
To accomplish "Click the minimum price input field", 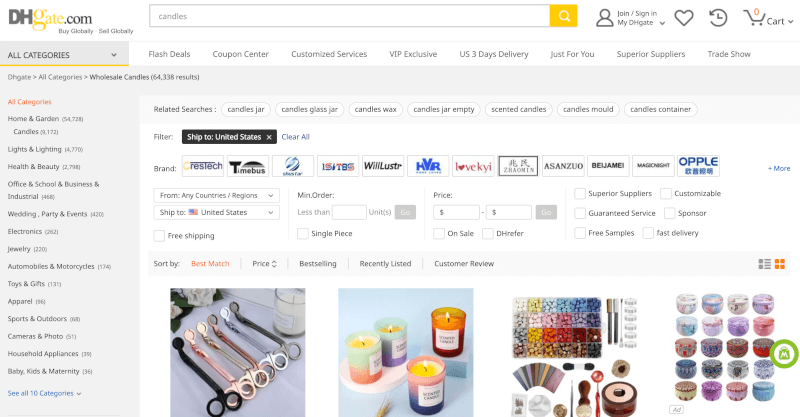I will click(x=456, y=212).
